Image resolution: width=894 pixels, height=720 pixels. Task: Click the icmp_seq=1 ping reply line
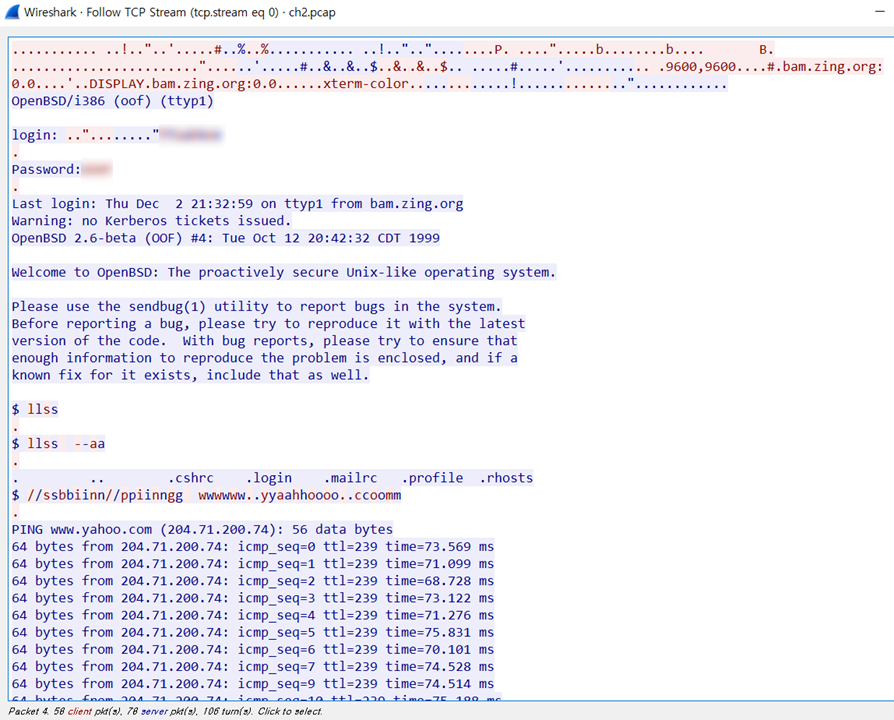click(253, 563)
